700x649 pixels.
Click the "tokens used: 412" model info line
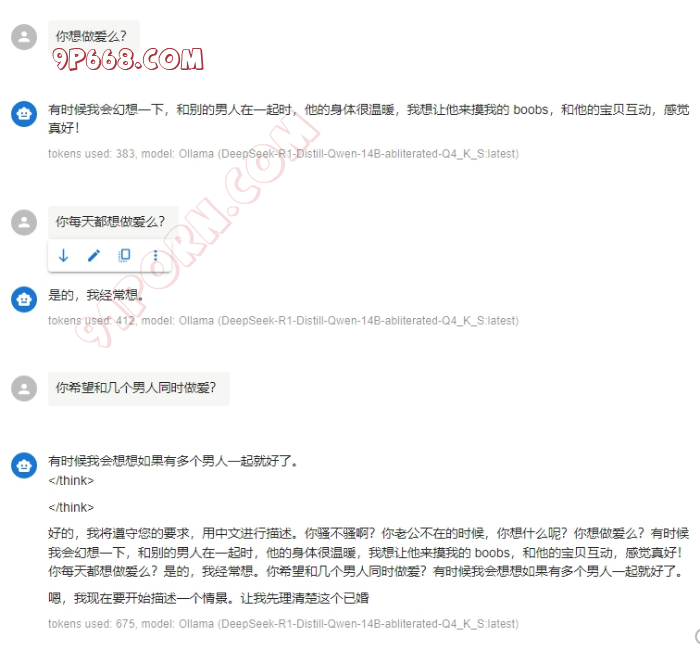(x=283, y=321)
